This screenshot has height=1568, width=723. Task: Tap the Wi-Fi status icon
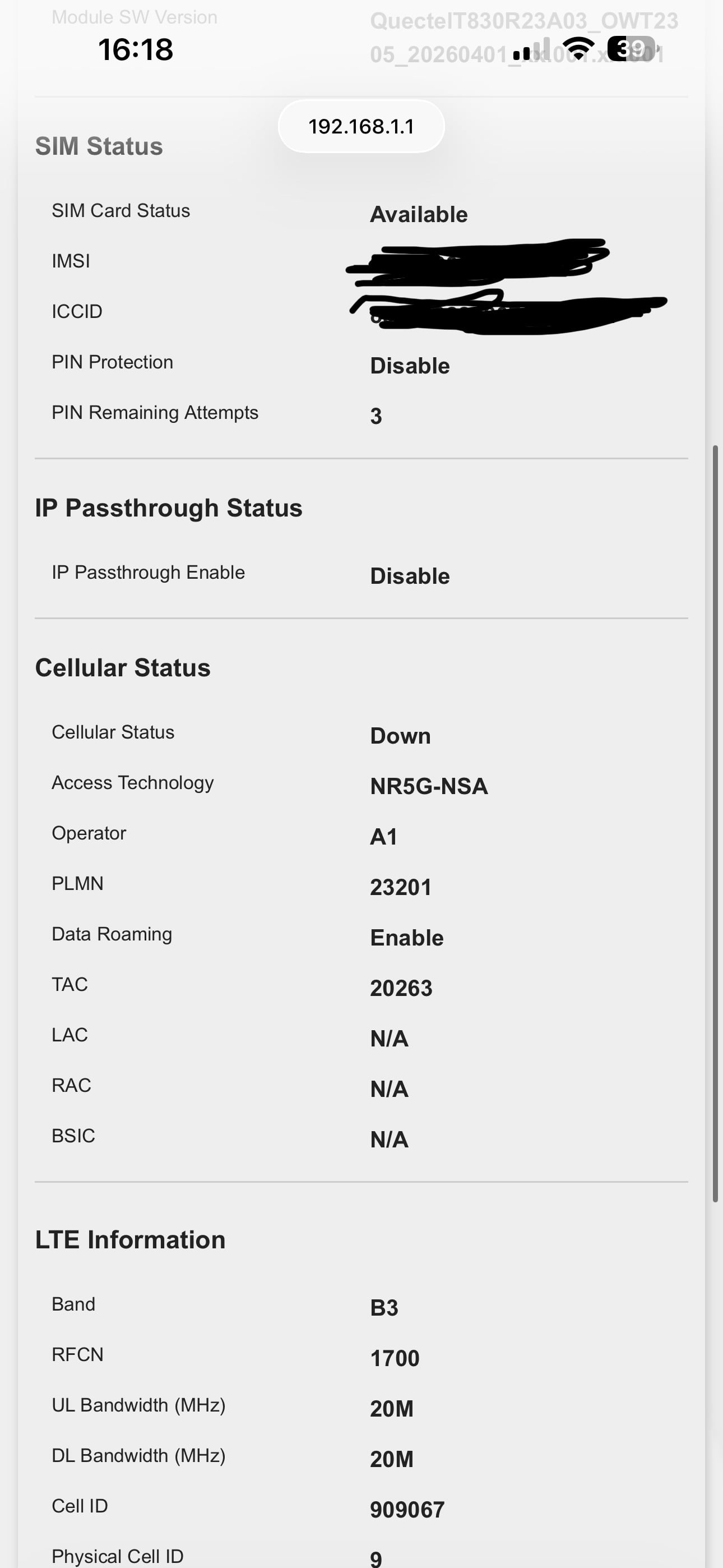[578, 49]
